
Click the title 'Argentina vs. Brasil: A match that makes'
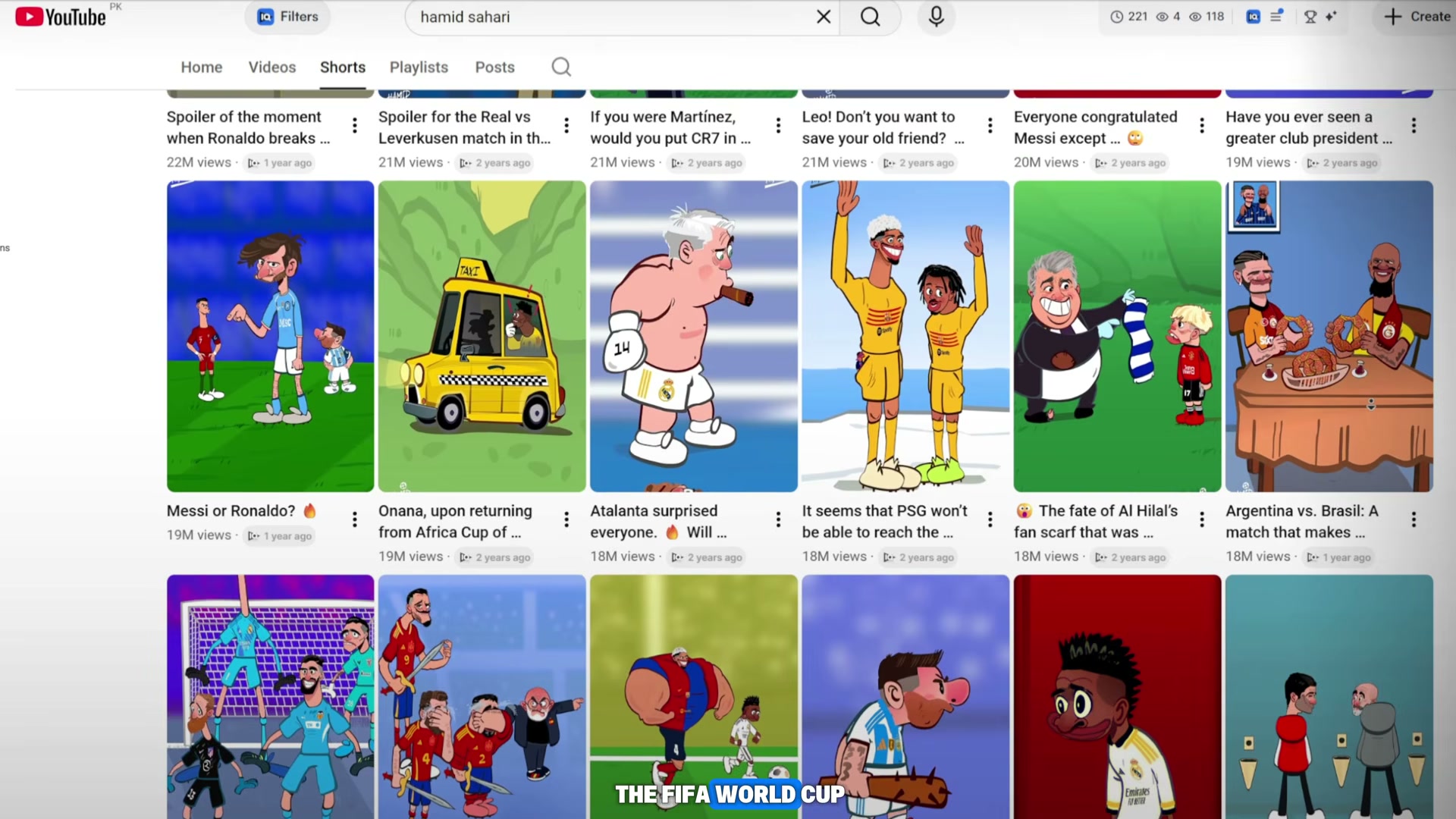[x=1302, y=522]
